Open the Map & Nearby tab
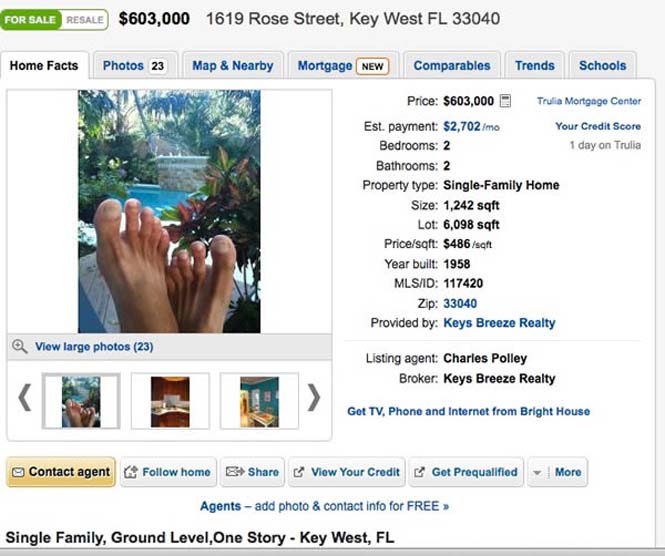 pyautogui.click(x=232, y=66)
